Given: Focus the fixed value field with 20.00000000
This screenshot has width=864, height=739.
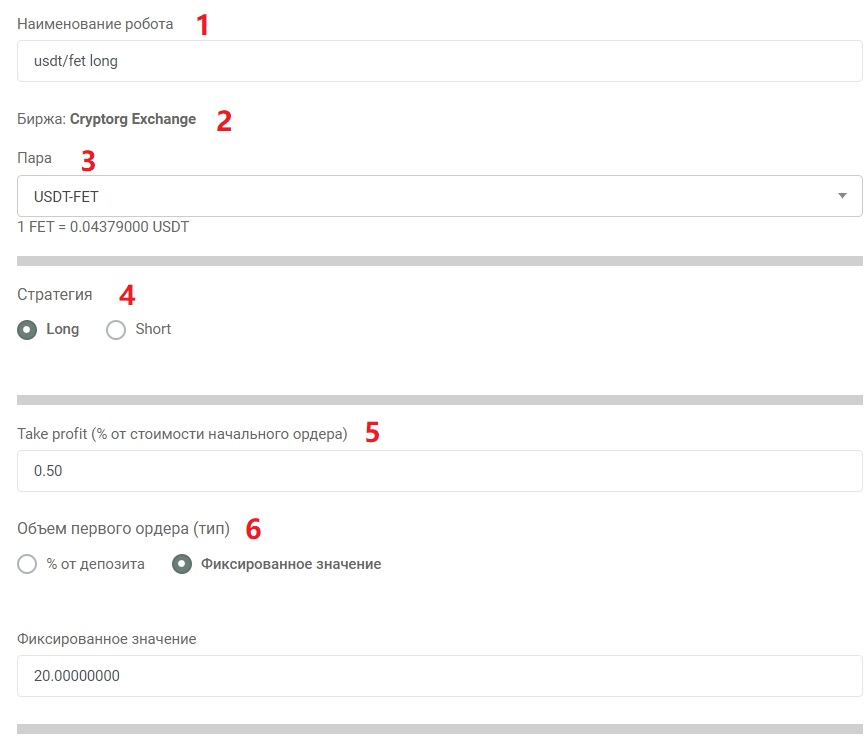Looking at the screenshot, I should point(440,676).
